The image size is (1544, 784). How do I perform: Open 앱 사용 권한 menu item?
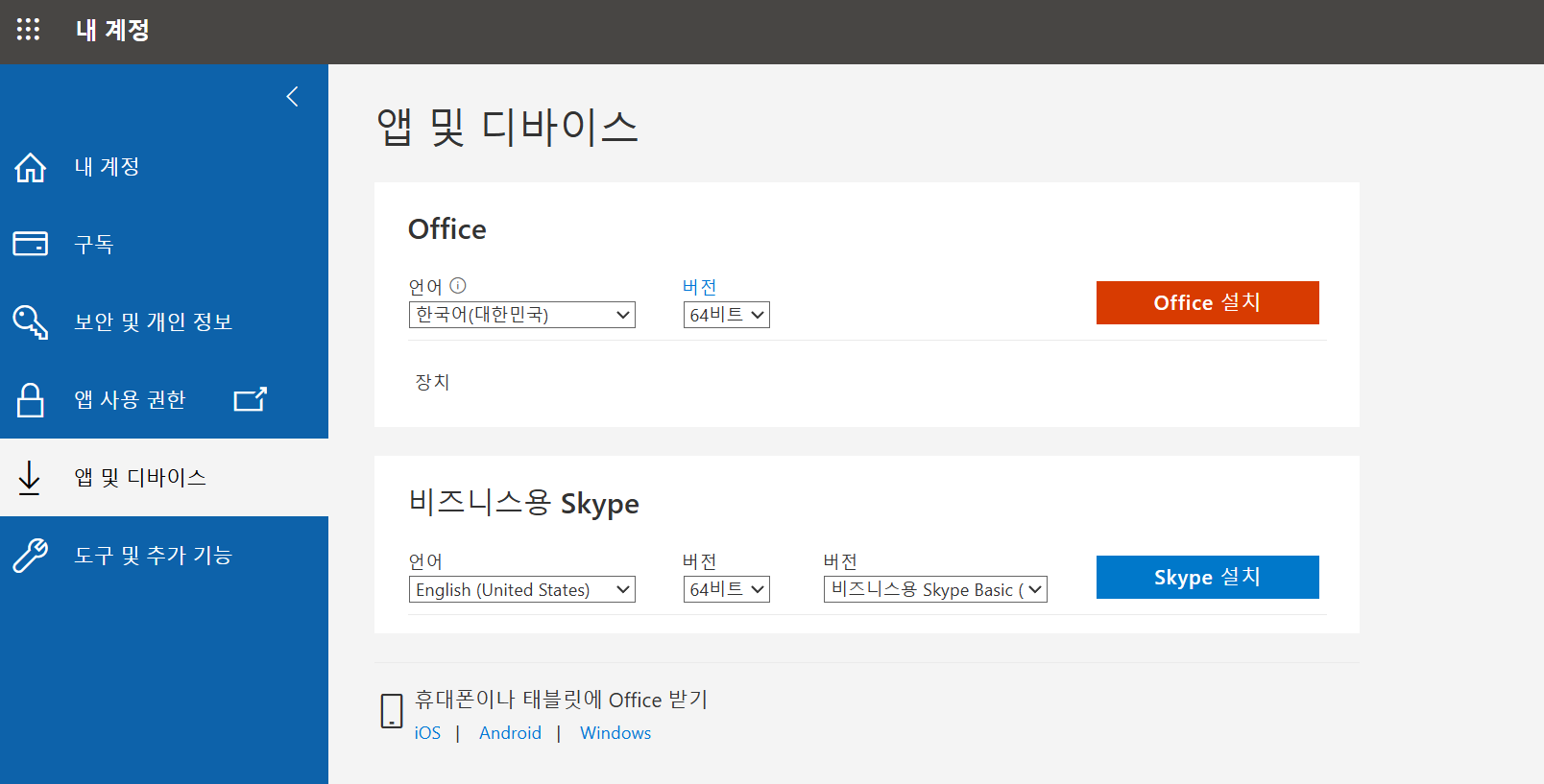pyautogui.click(x=164, y=399)
